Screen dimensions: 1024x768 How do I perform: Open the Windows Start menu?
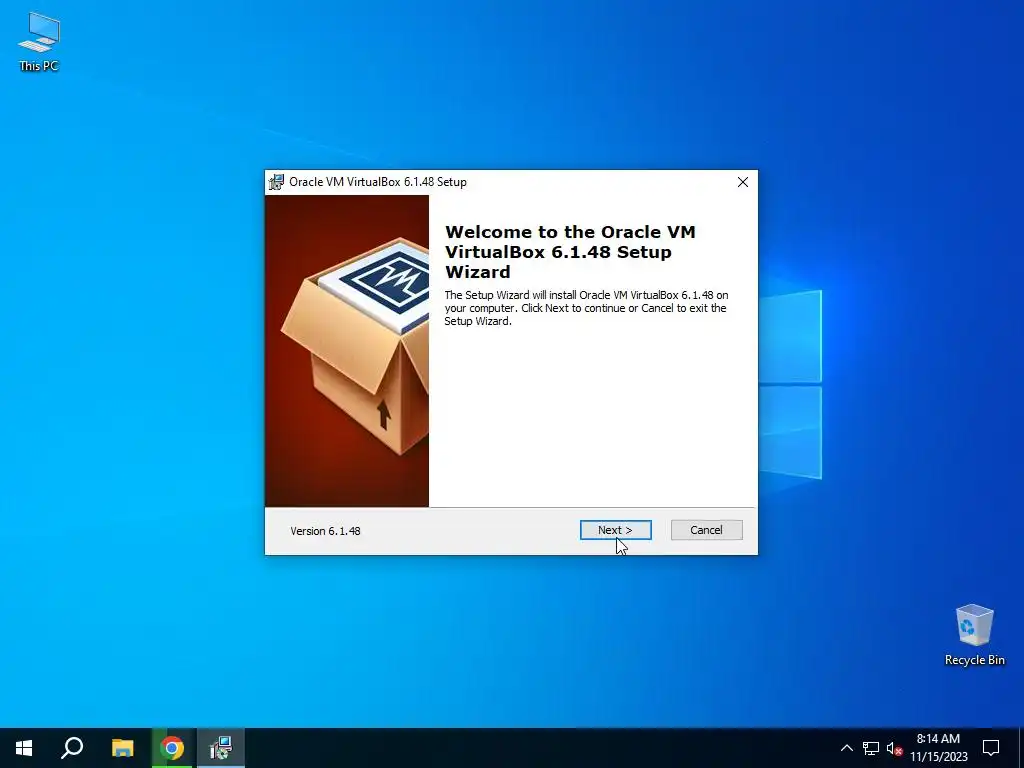coord(24,748)
